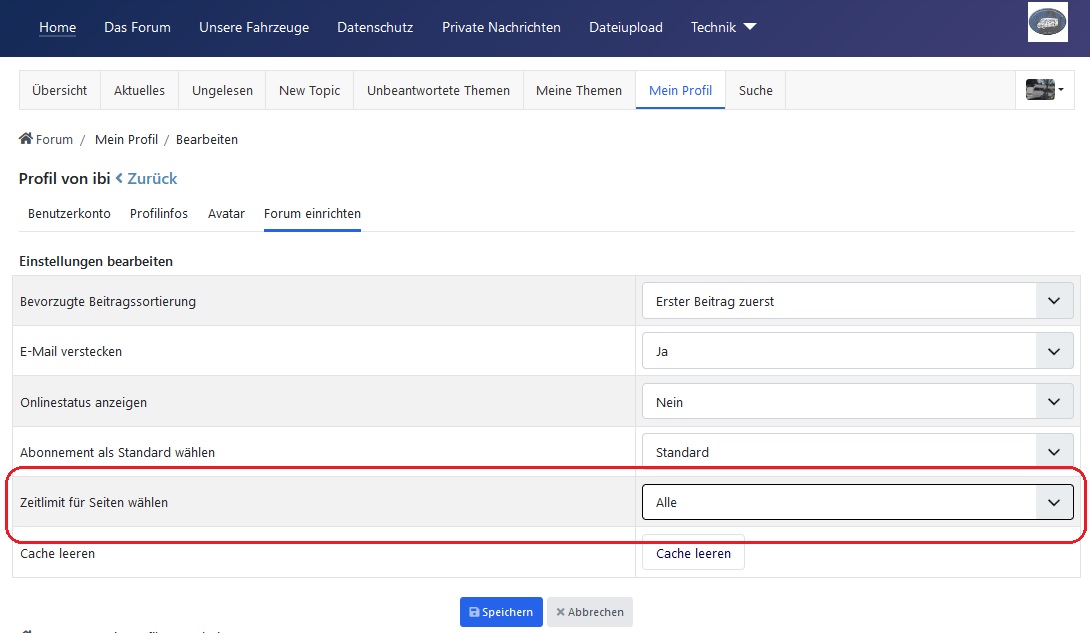Open the Avatar tab
The height and width of the screenshot is (633, 1090).
point(226,214)
